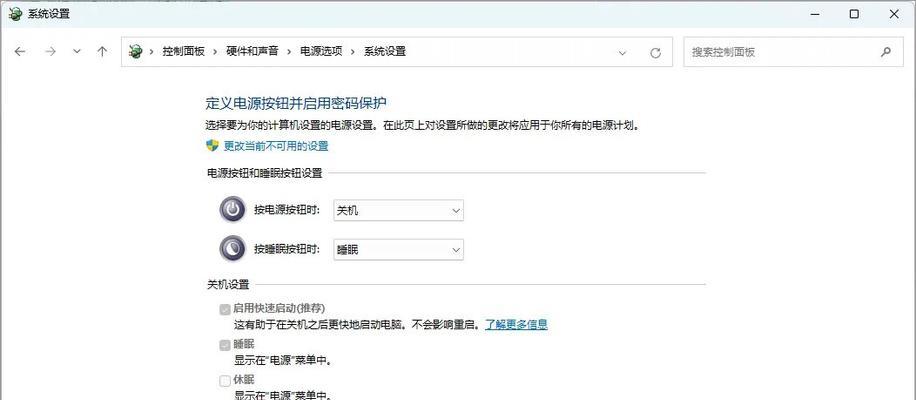Click the address bar control panel icon
Viewport: 916px width, 400px height.
(136, 51)
